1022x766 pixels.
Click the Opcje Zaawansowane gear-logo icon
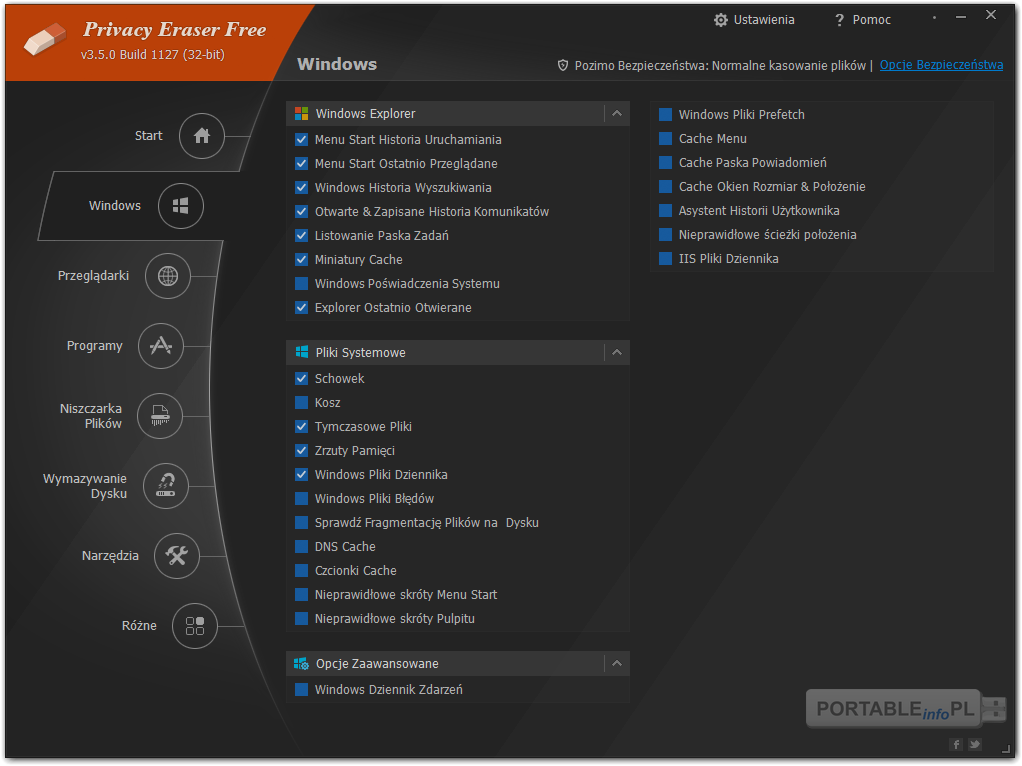(301, 664)
